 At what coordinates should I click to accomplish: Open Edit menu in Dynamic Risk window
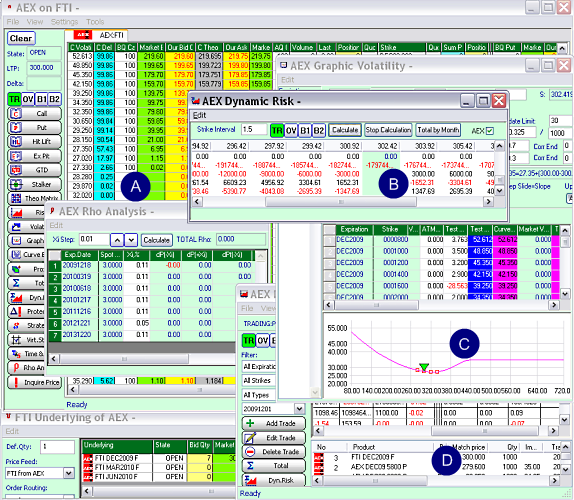[x=200, y=115]
